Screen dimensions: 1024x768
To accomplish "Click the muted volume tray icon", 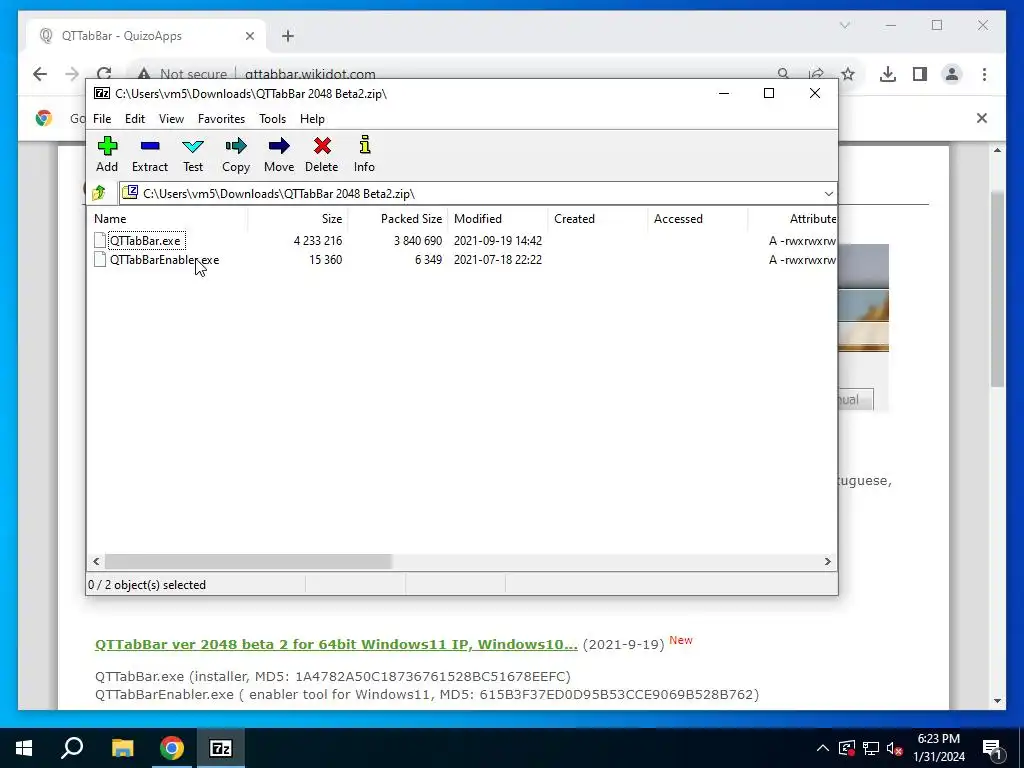I will [x=895, y=748].
